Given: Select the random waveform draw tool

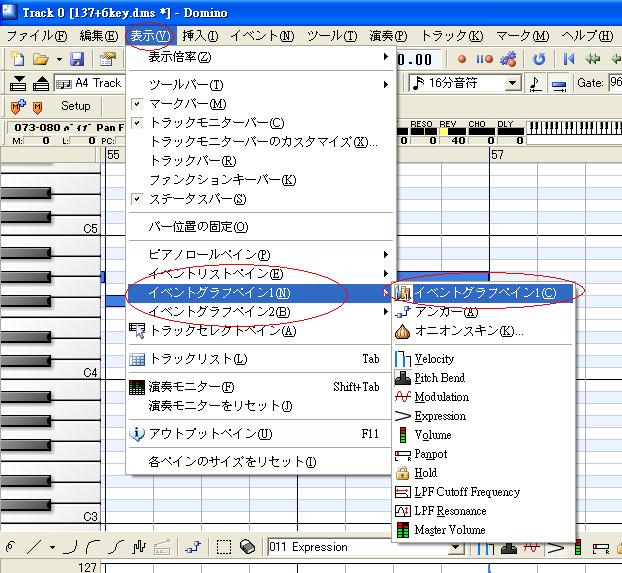Looking at the screenshot, I should [139, 548].
